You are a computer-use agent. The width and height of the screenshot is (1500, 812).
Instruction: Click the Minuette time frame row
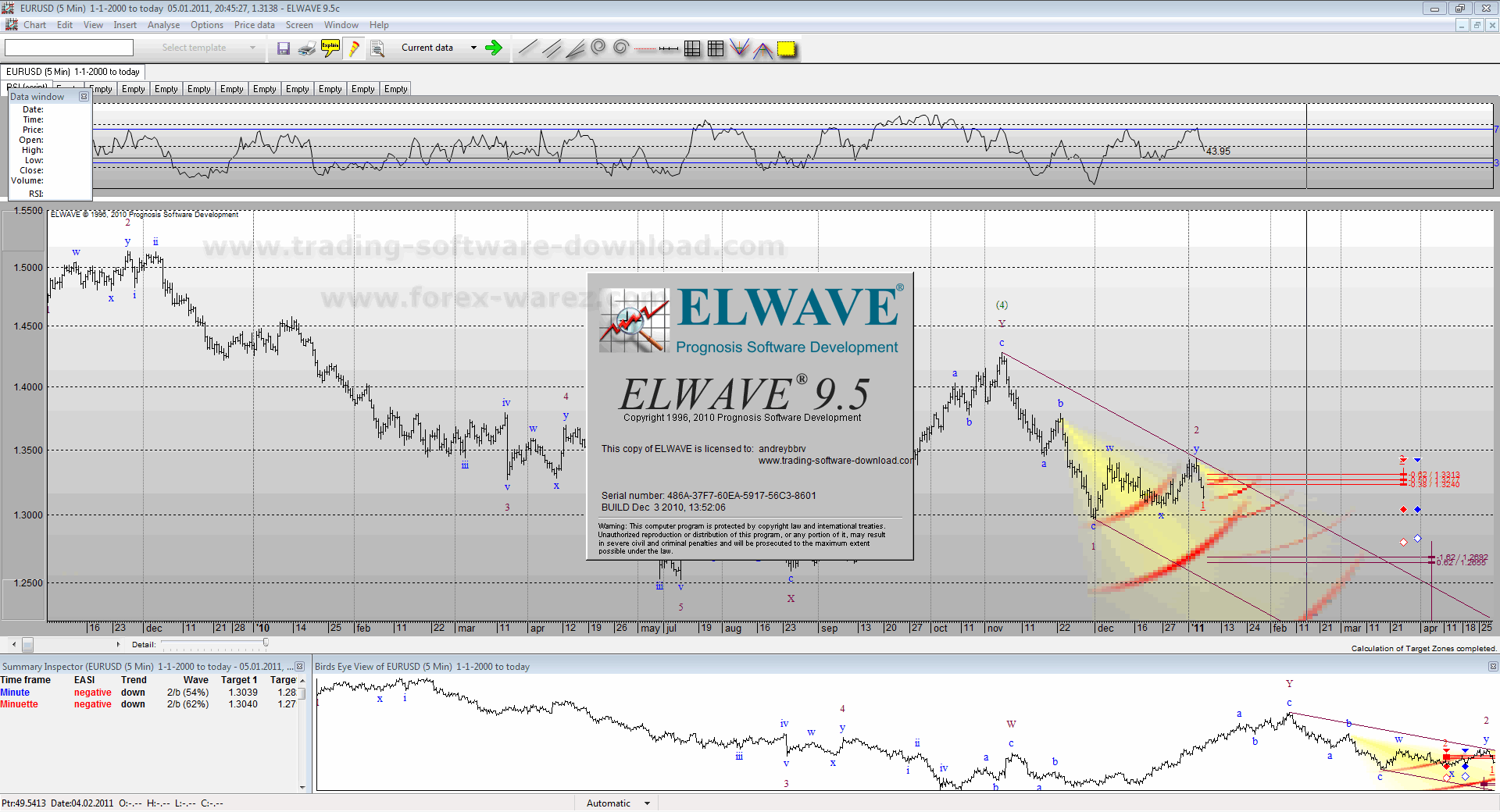click(19, 704)
